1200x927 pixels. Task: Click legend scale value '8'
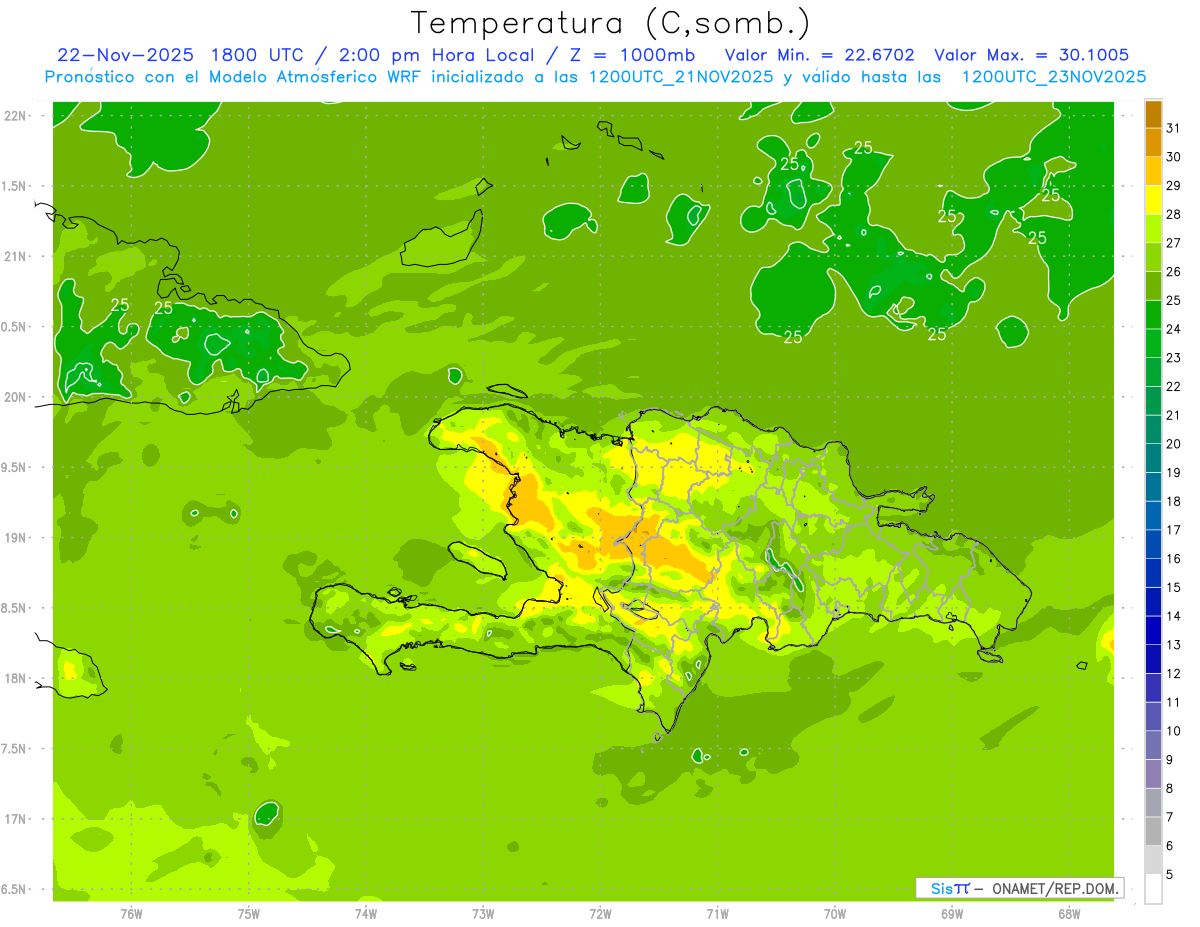point(1170,789)
